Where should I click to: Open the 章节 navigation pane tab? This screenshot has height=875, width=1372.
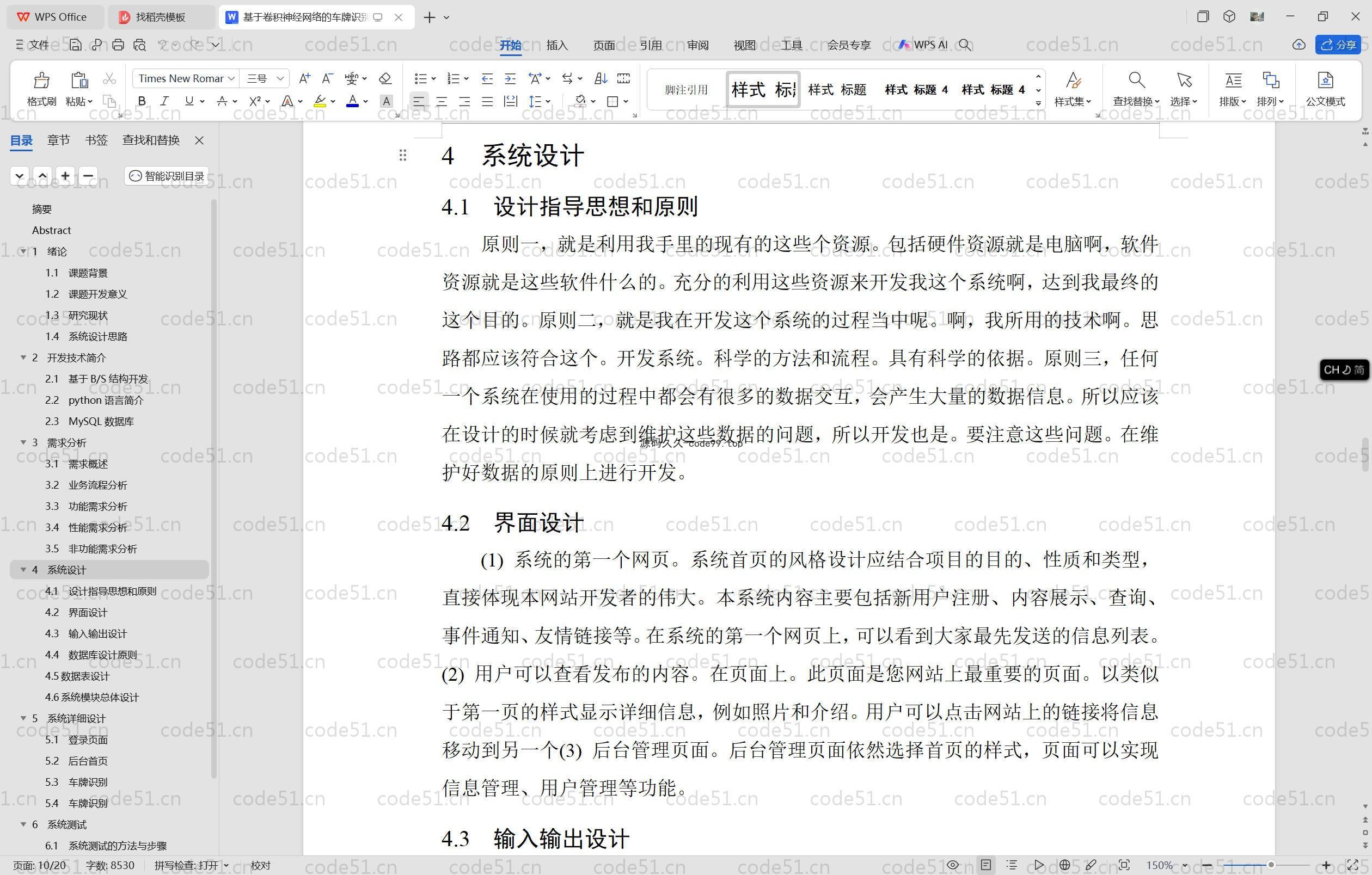pos(58,140)
